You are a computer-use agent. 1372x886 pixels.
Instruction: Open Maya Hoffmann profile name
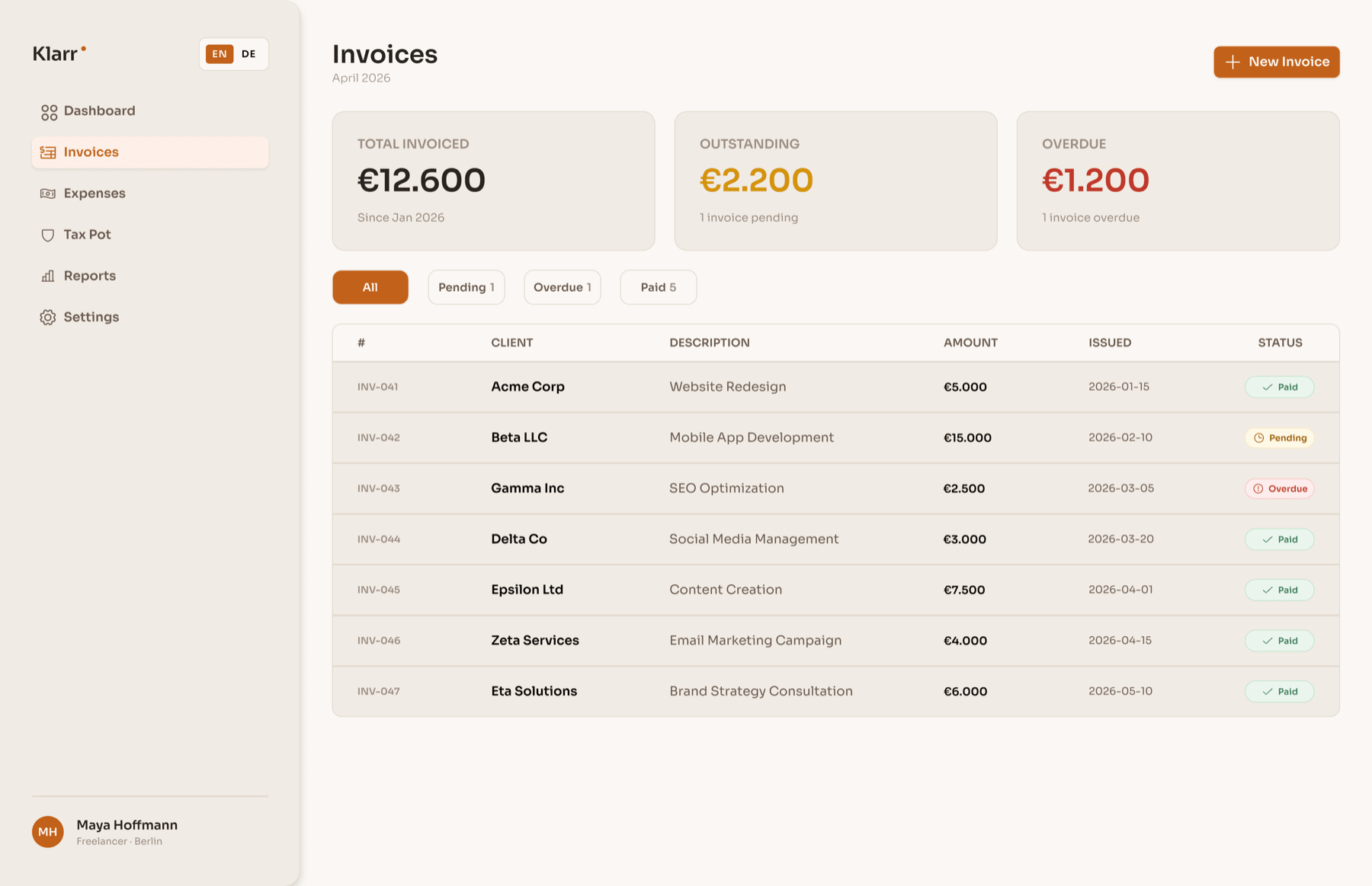click(x=127, y=825)
